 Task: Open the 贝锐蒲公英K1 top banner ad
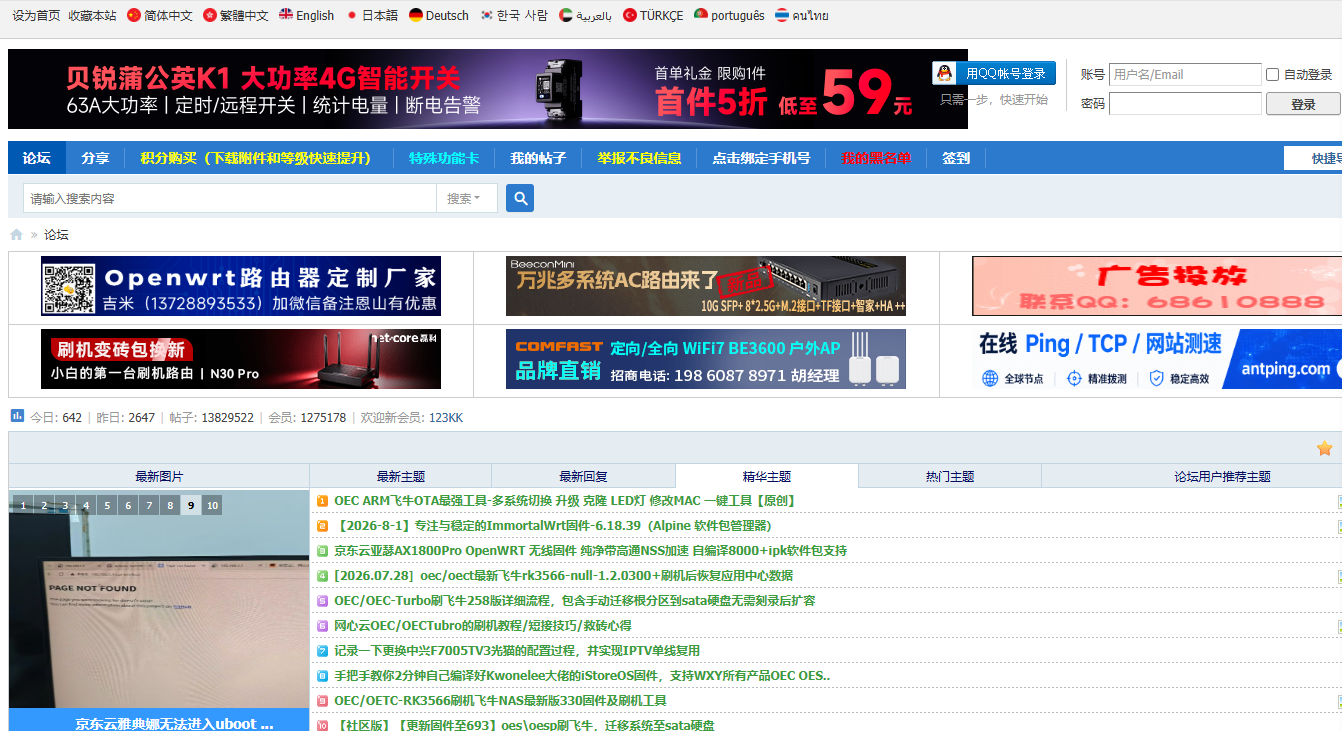[x=488, y=89]
